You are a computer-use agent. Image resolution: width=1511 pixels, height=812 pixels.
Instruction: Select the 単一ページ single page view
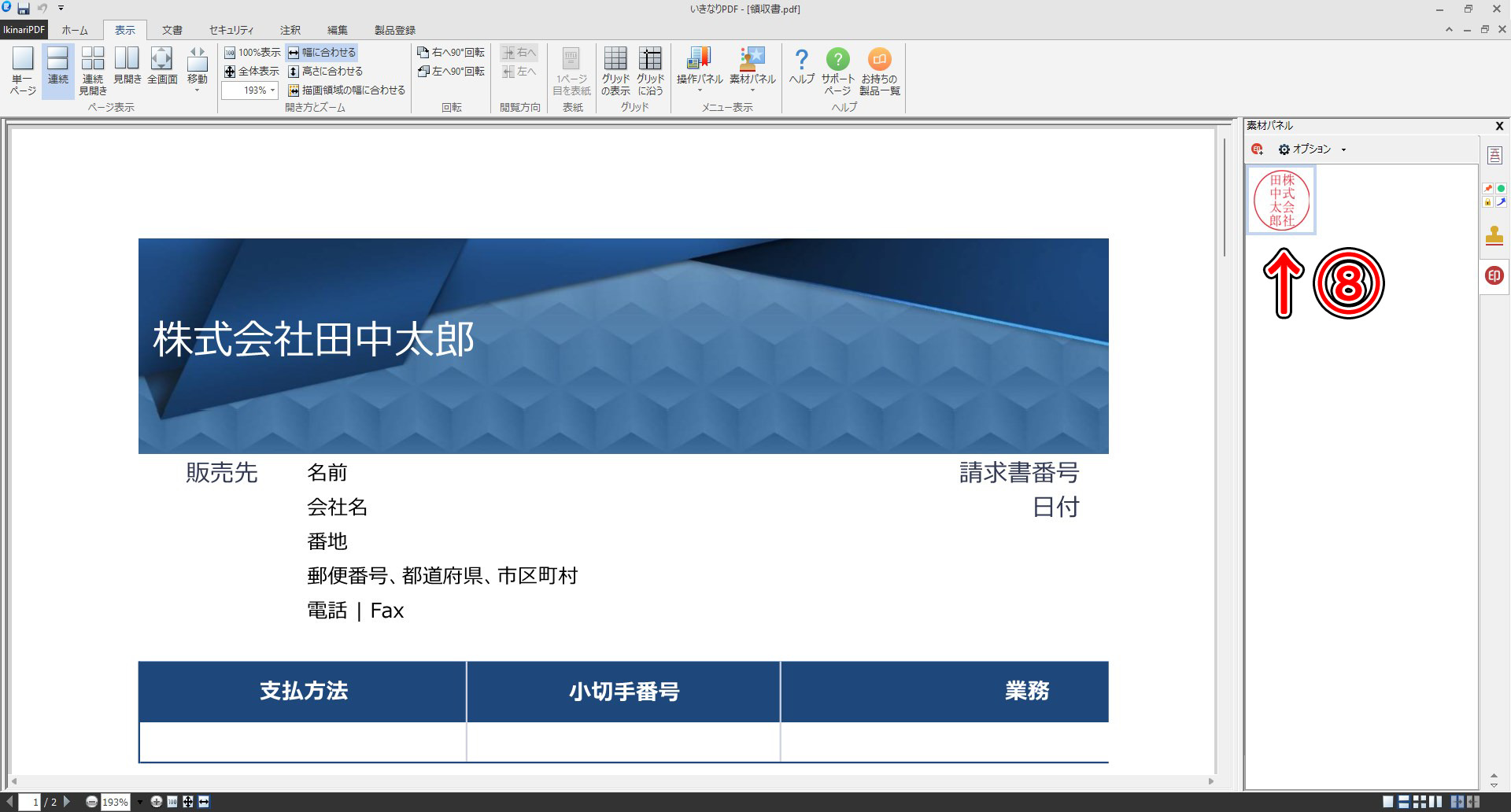pyautogui.click(x=23, y=70)
